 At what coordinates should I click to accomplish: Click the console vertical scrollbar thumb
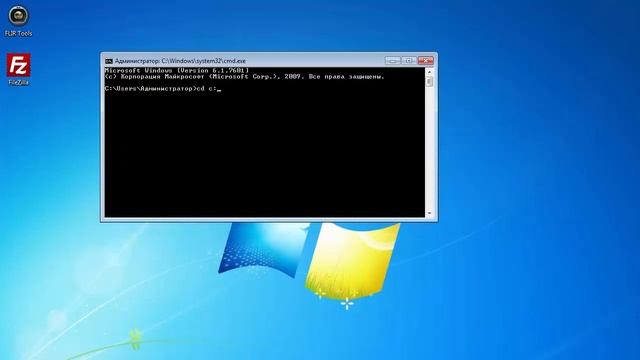point(429,82)
